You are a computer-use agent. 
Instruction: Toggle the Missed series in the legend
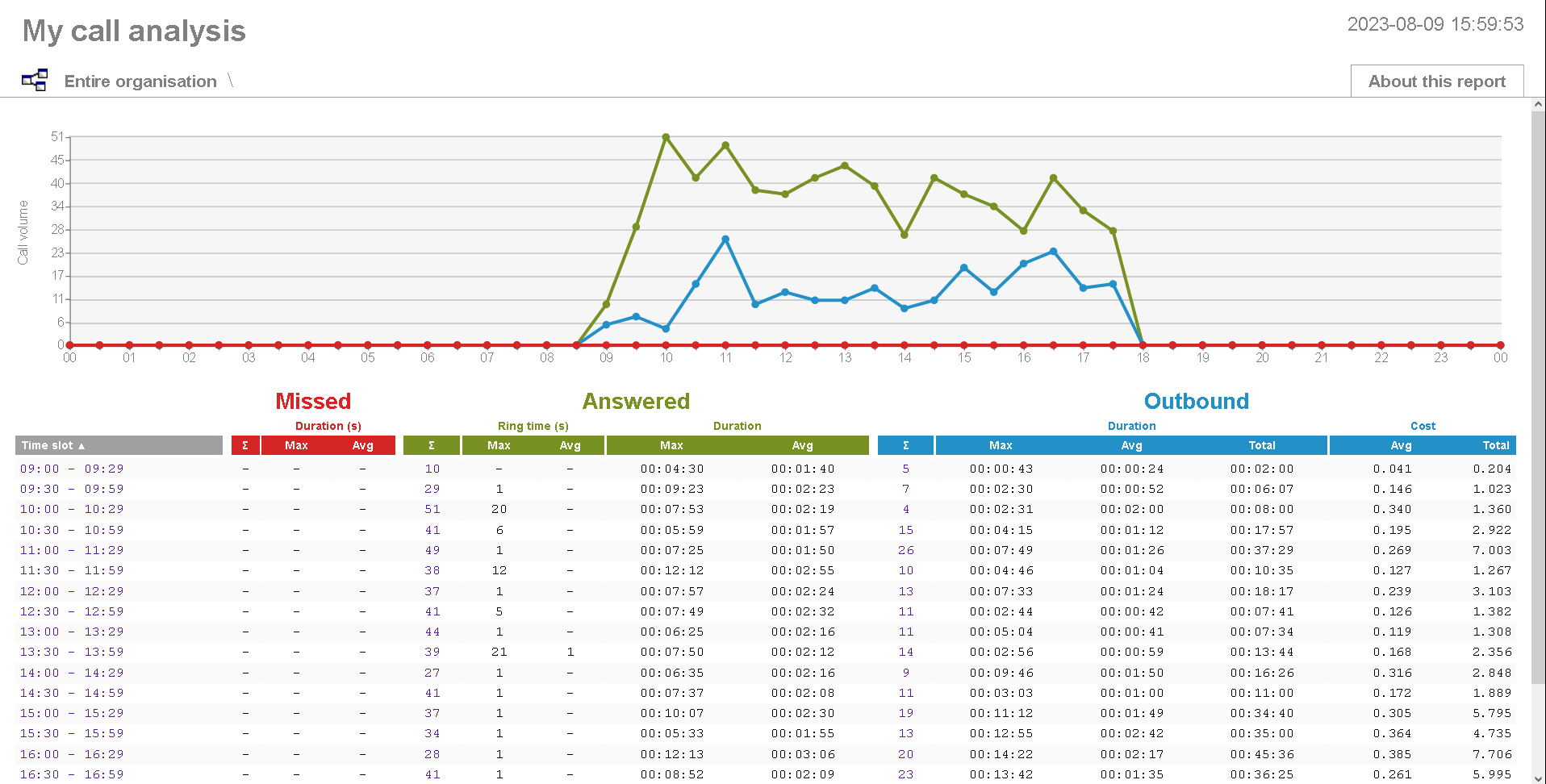[x=313, y=401]
